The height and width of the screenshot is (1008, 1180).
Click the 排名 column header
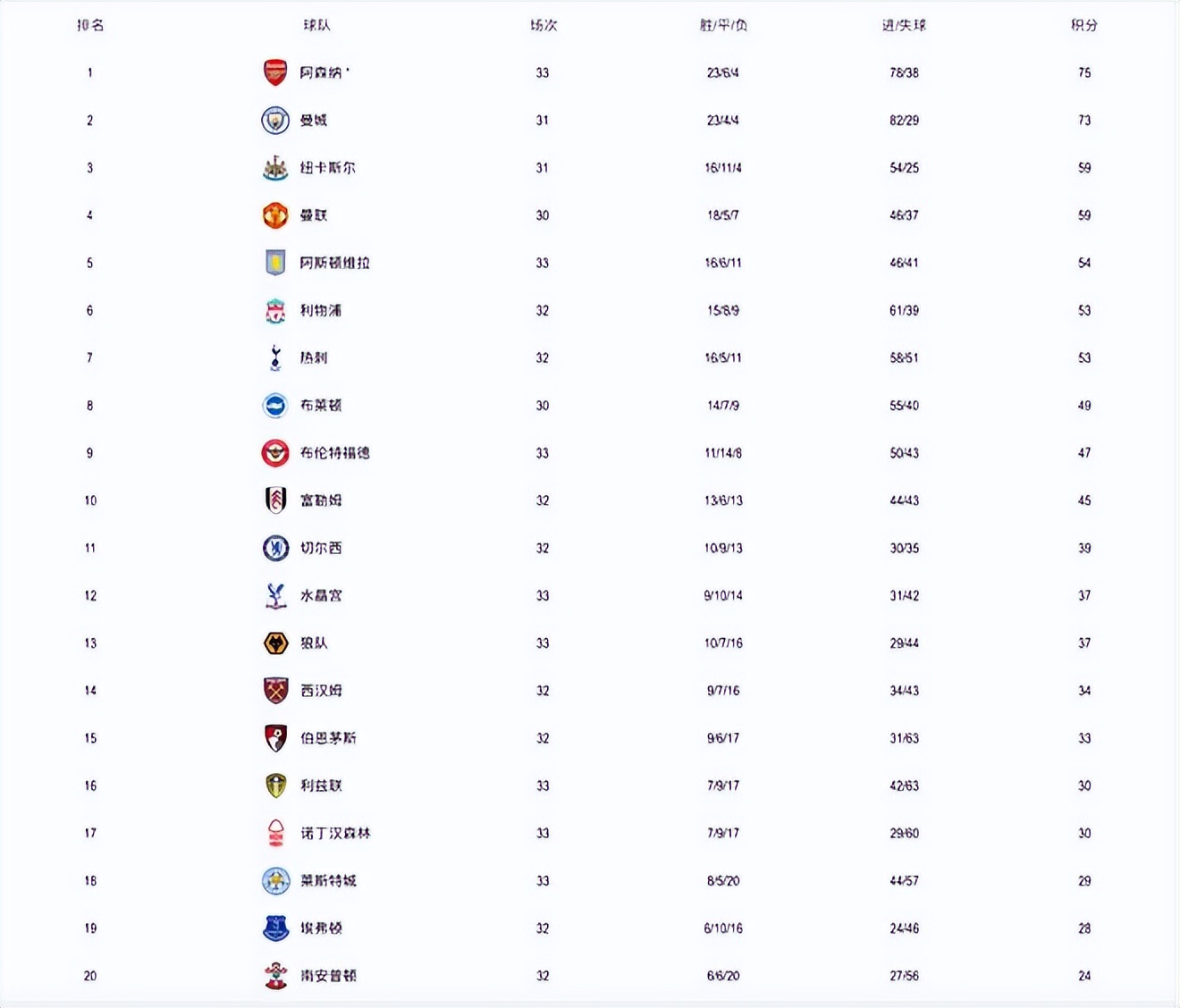point(90,25)
